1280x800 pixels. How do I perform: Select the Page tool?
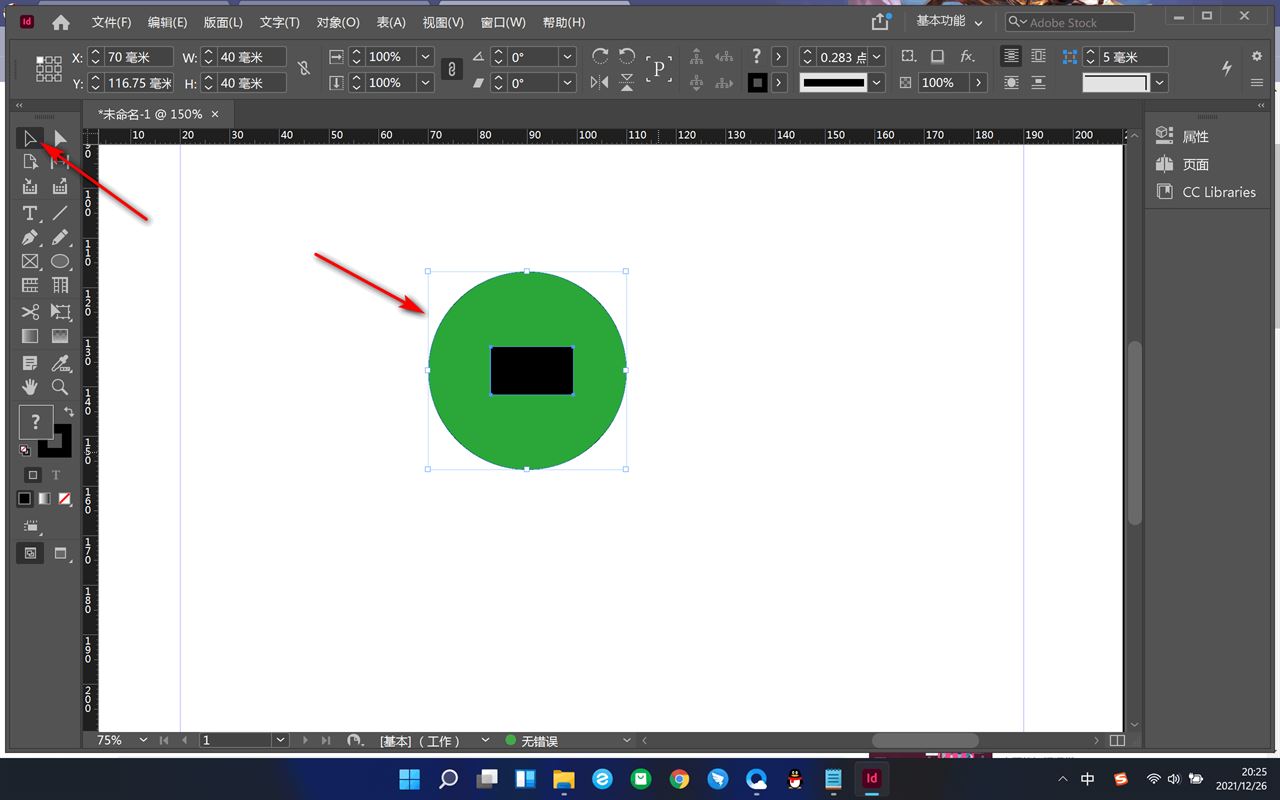pyautogui.click(x=30, y=162)
